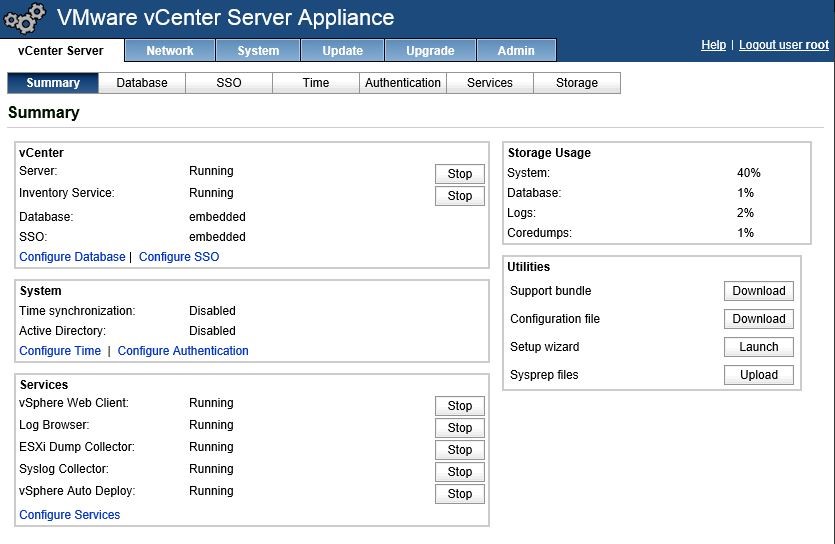Select the Upgrade tab
The image size is (835, 544).
[x=430, y=51]
